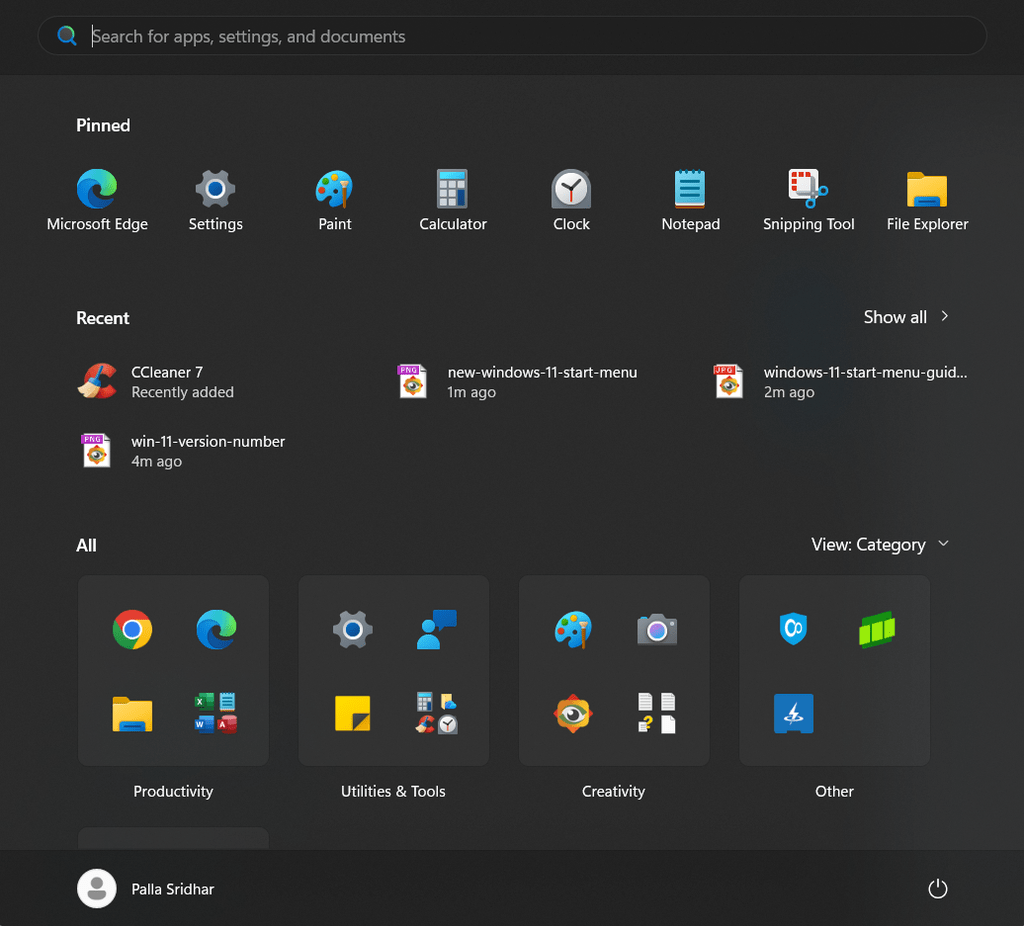
Task: Open File Explorer in Productivity category
Action: (x=132, y=714)
